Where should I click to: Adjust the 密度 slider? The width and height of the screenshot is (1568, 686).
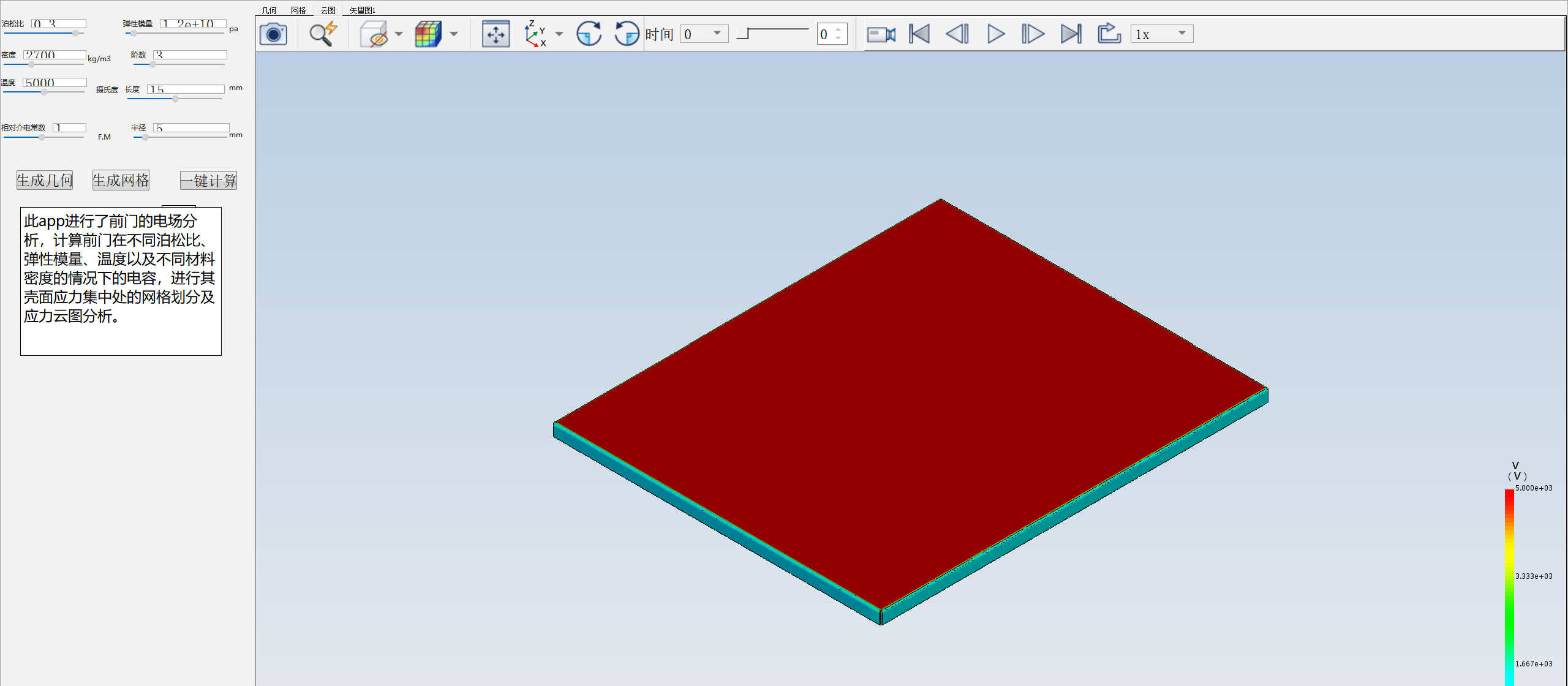(43, 64)
